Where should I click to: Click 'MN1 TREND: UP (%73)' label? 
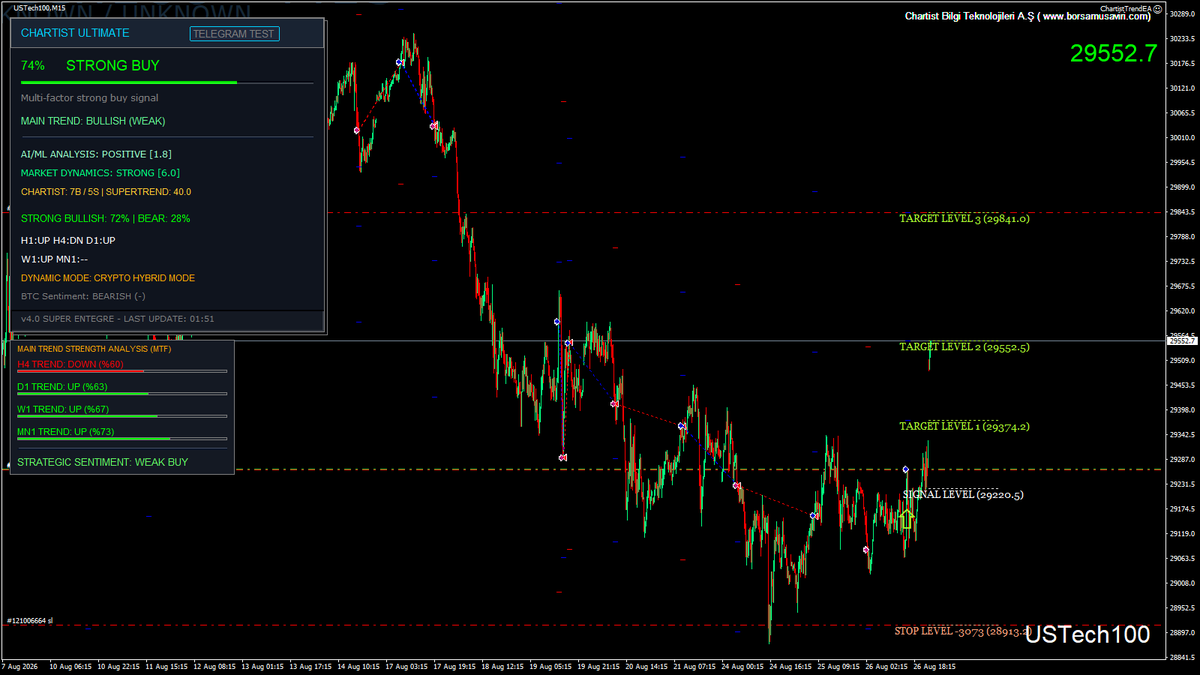(x=66, y=432)
